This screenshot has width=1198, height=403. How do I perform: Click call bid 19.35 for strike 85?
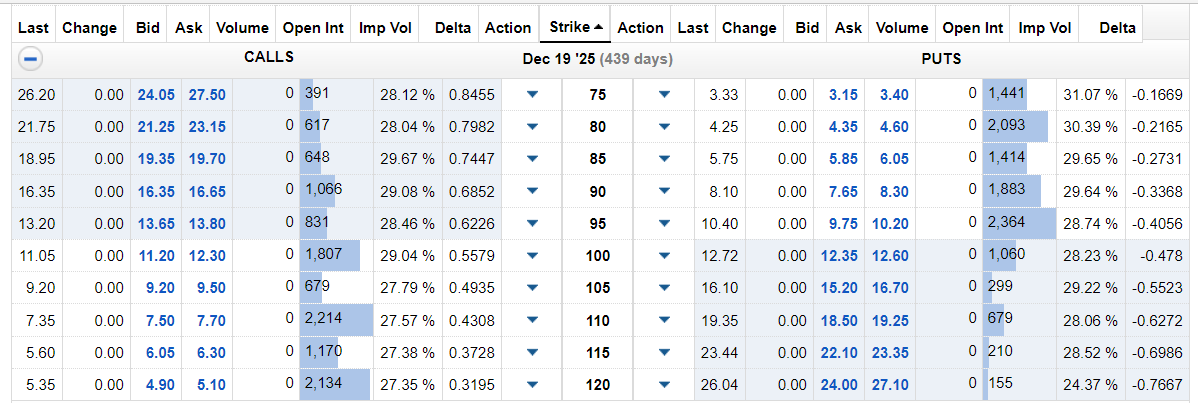point(157,159)
